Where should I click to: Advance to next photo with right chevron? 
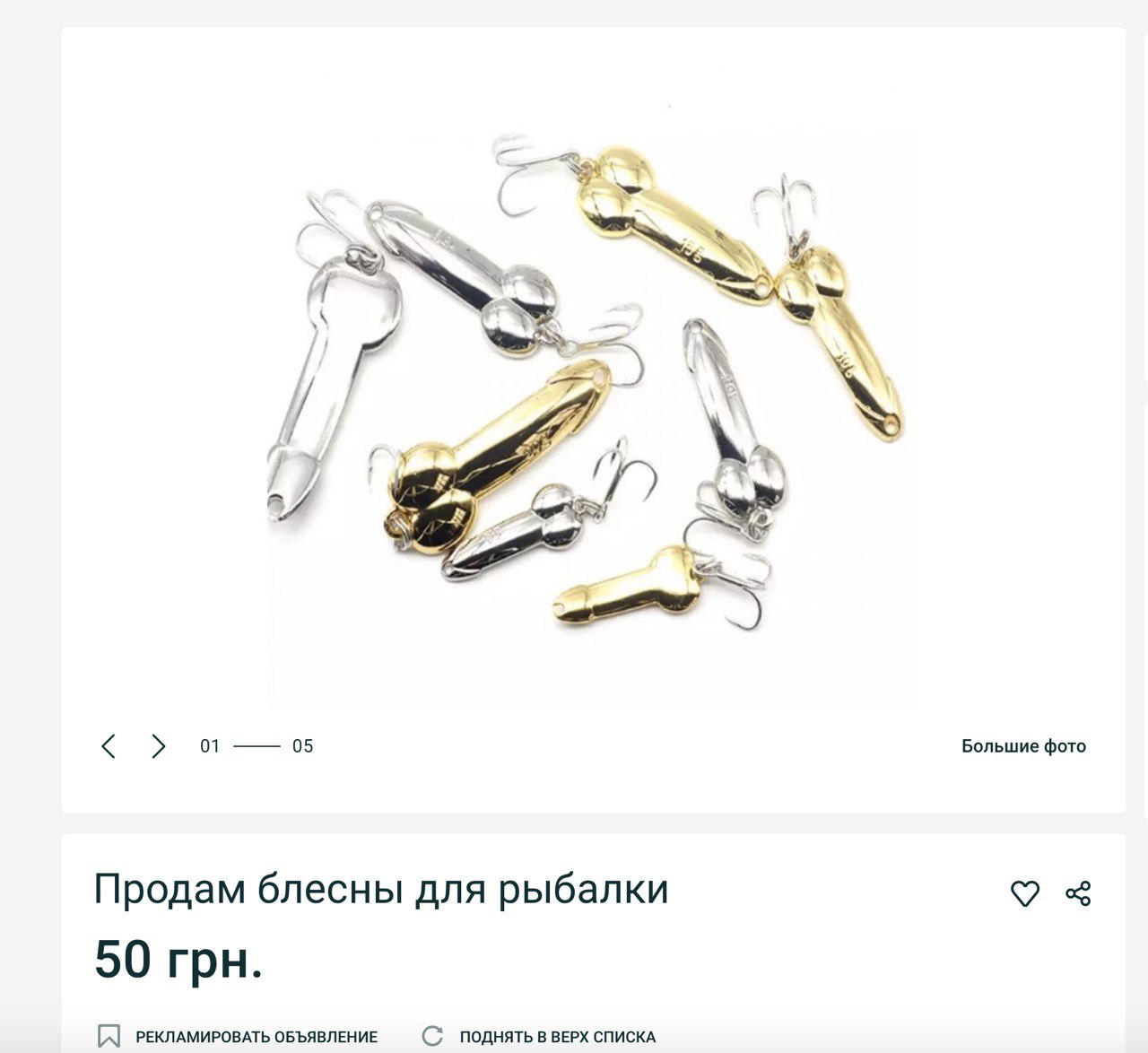(x=159, y=746)
